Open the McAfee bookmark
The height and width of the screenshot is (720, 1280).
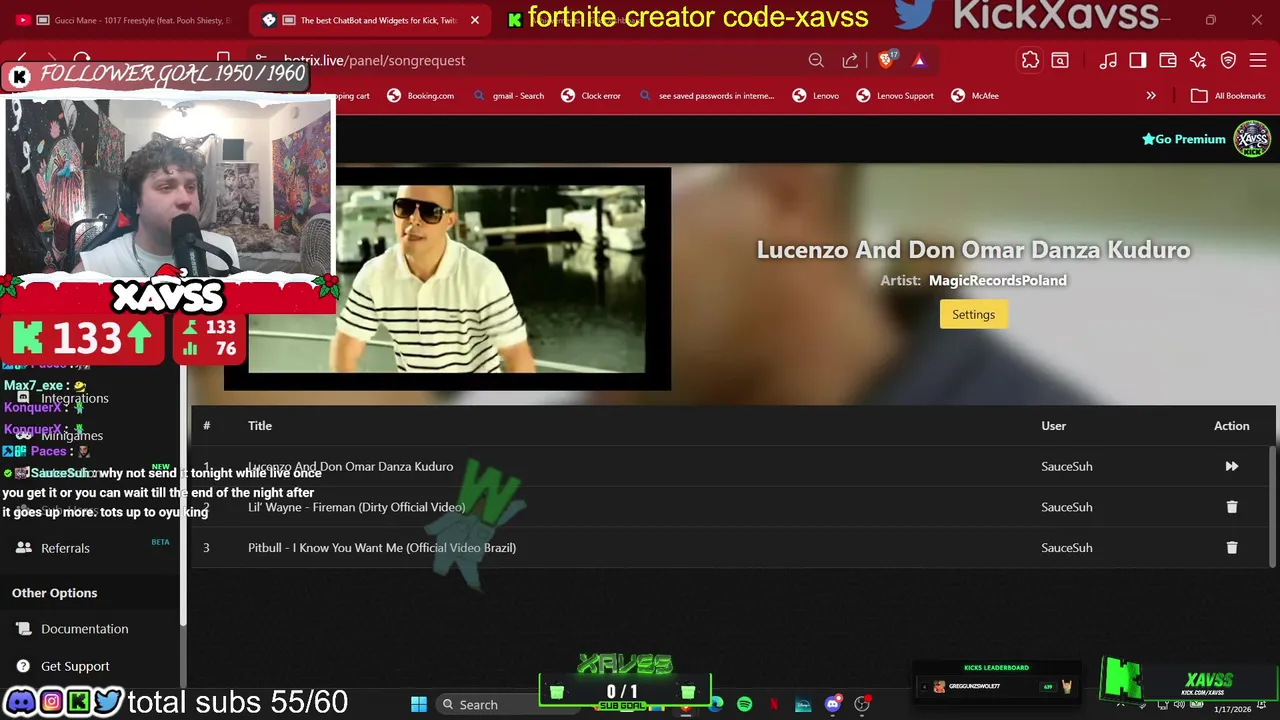(975, 96)
